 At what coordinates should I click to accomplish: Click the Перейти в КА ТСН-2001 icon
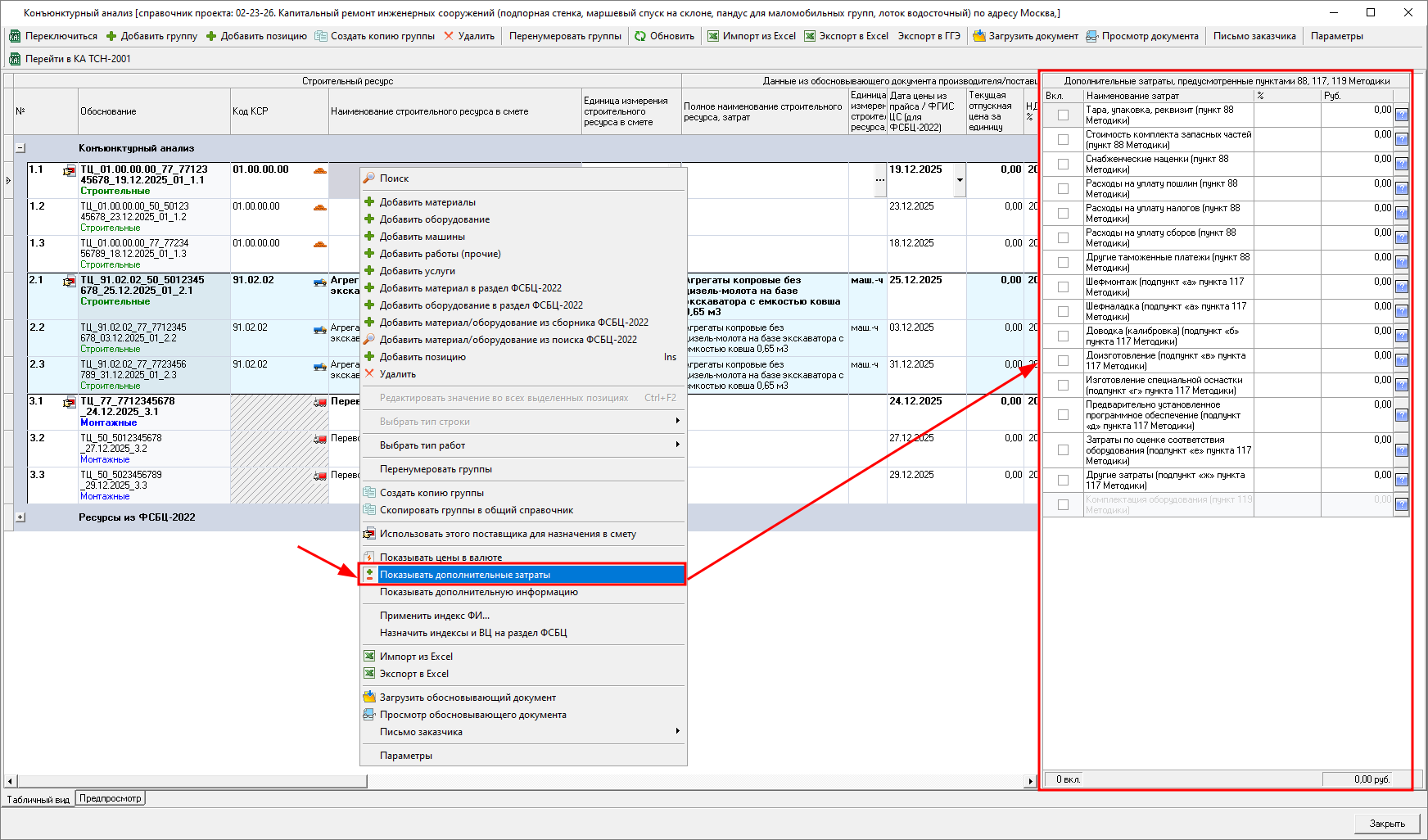tap(15, 59)
